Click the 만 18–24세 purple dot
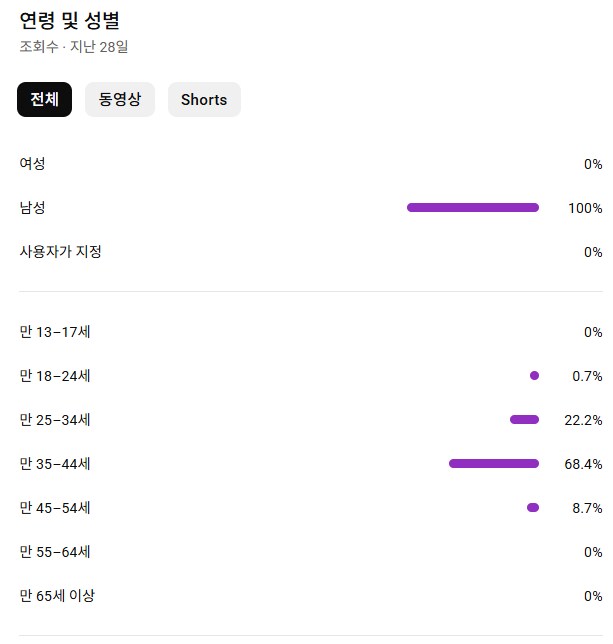613x644 pixels. tap(534, 376)
